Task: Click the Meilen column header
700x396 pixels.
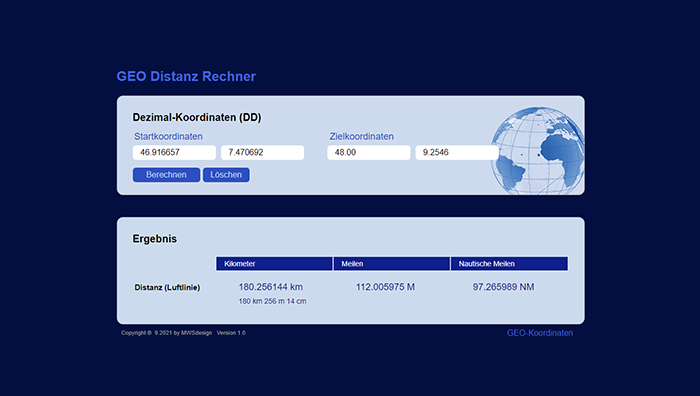Action: click(x=392, y=263)
